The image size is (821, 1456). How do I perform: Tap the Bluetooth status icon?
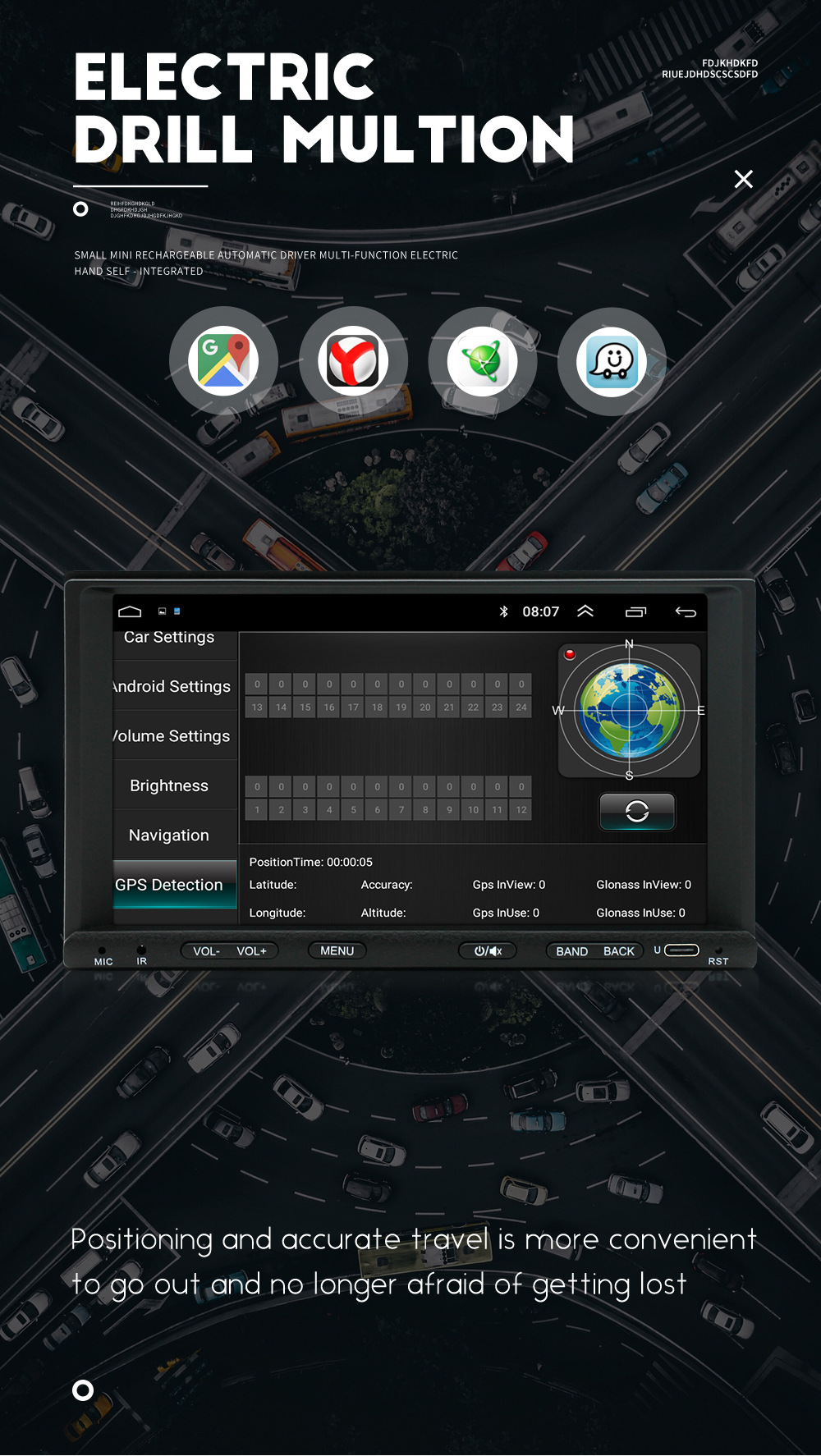point(503,611)
